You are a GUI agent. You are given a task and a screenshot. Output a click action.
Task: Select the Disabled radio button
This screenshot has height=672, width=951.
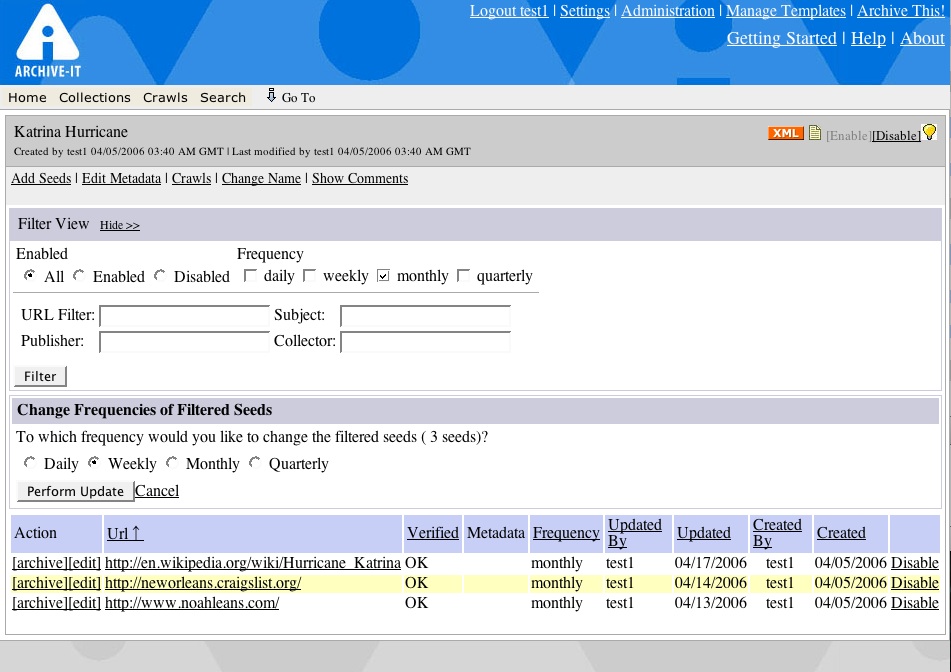(x=160, y=276)
